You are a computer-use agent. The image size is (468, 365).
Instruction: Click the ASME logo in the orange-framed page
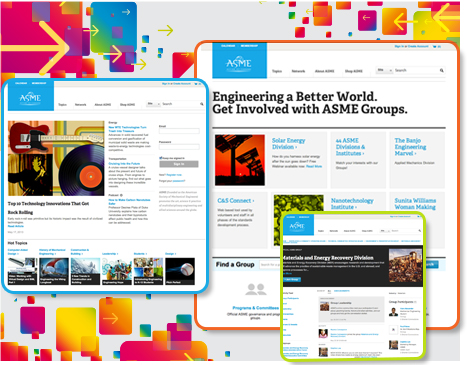(x=239, y=63)
